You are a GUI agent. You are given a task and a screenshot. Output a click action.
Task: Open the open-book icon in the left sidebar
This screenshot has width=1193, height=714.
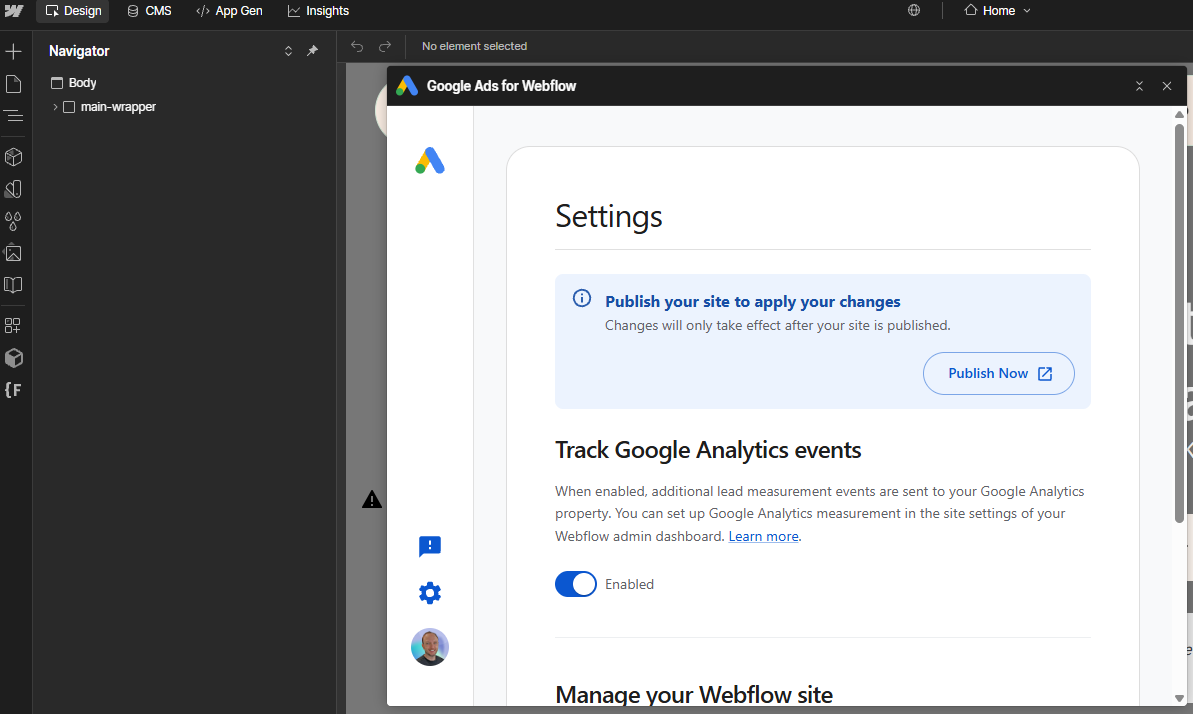[13, 285]
